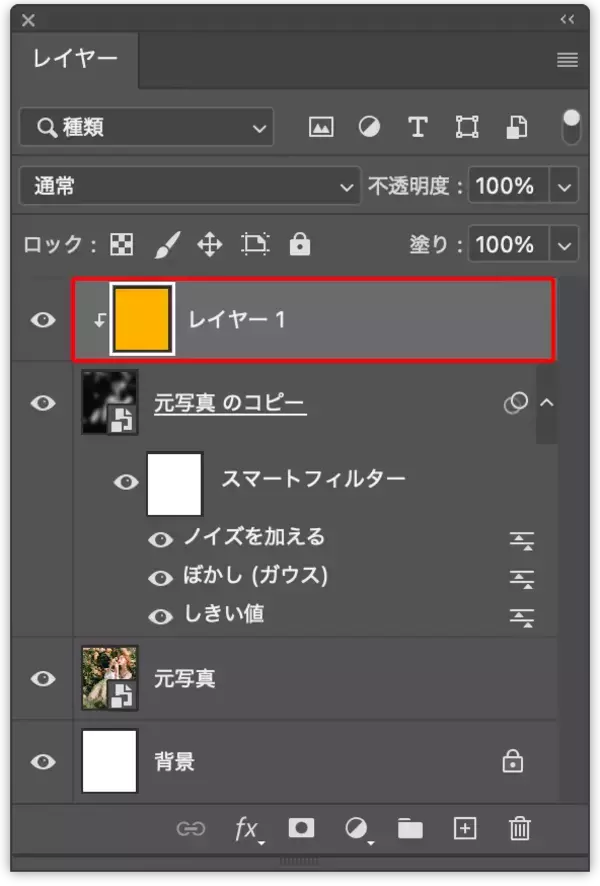Click 塗り label
Screen dimensions: 600x886
[x=435, y=245]
